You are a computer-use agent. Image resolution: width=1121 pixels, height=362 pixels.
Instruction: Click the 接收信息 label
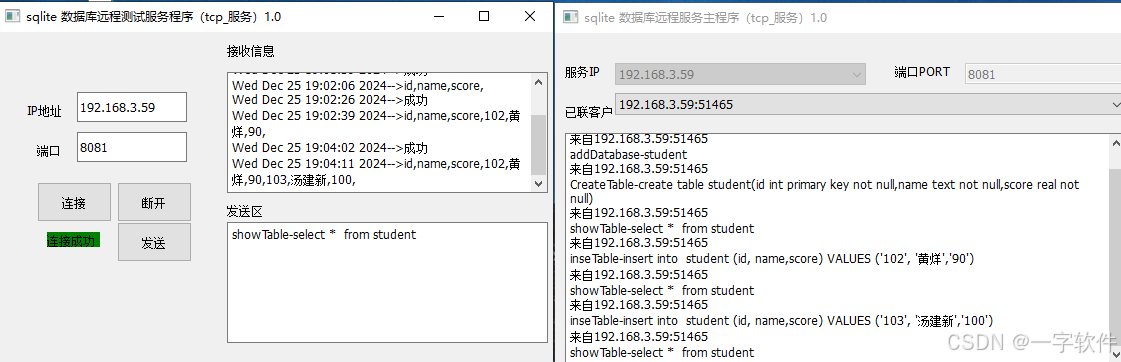click(x=251, y=52)
